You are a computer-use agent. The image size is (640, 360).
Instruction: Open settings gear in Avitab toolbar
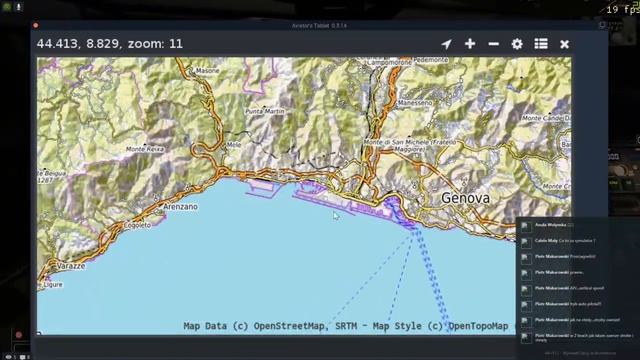click(517, 44)
